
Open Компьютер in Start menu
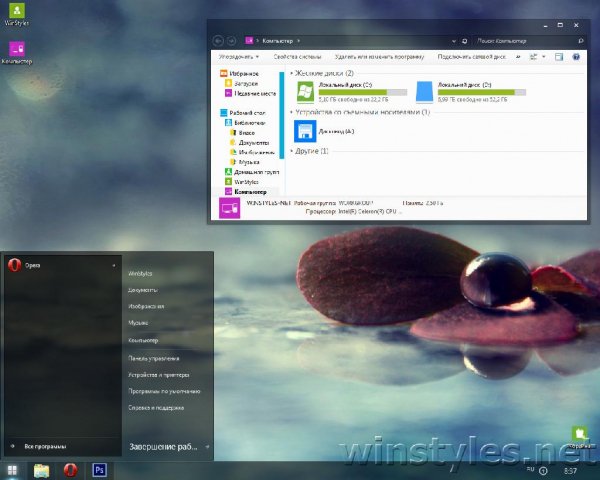point(143,340)
